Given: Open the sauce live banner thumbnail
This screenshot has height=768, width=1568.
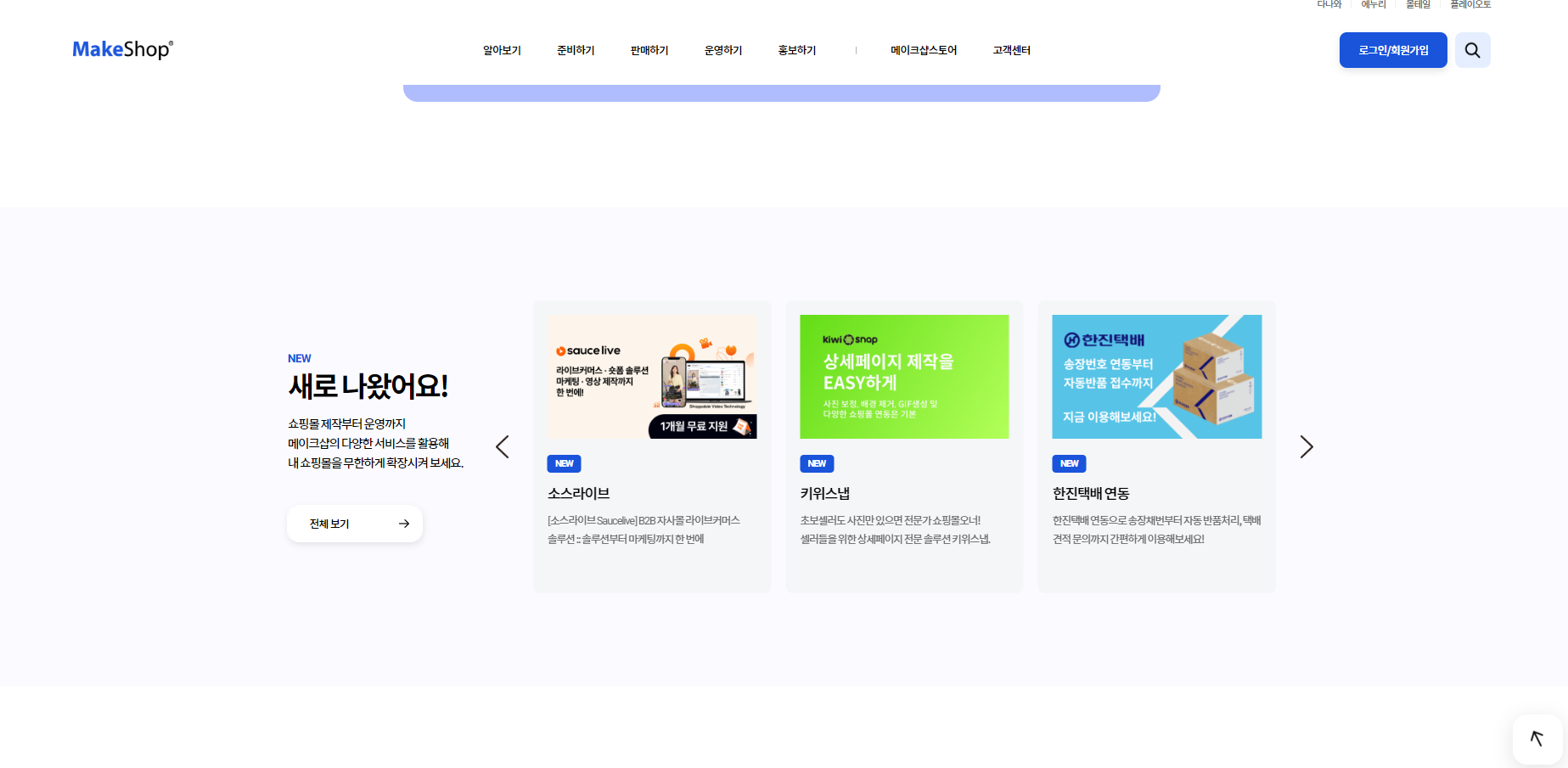Looking at the screenshot, I should (x=652, y=377).
